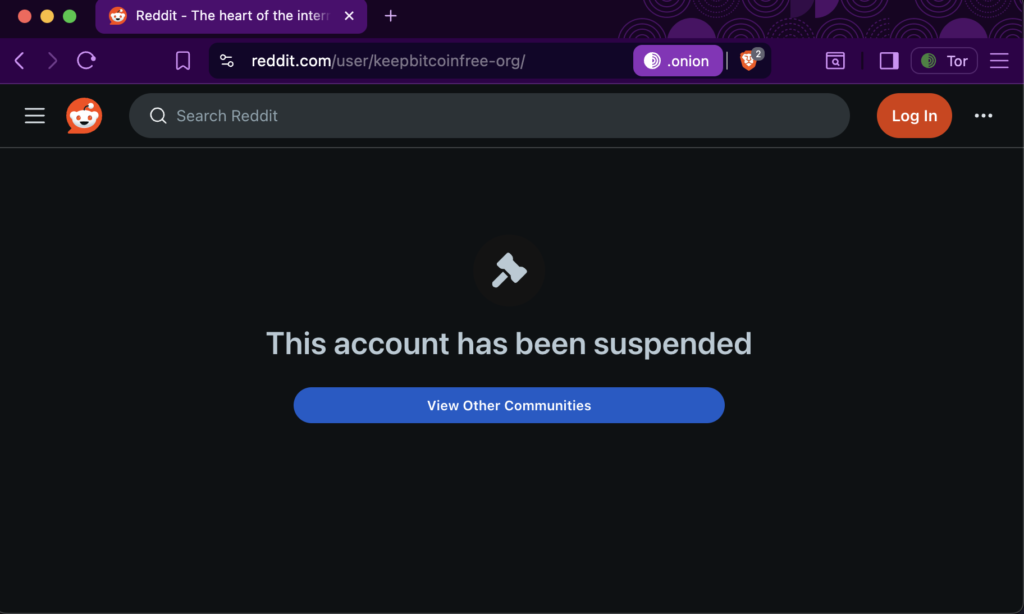Toggle the browser sidebar panel icon

tap(888, 61)
